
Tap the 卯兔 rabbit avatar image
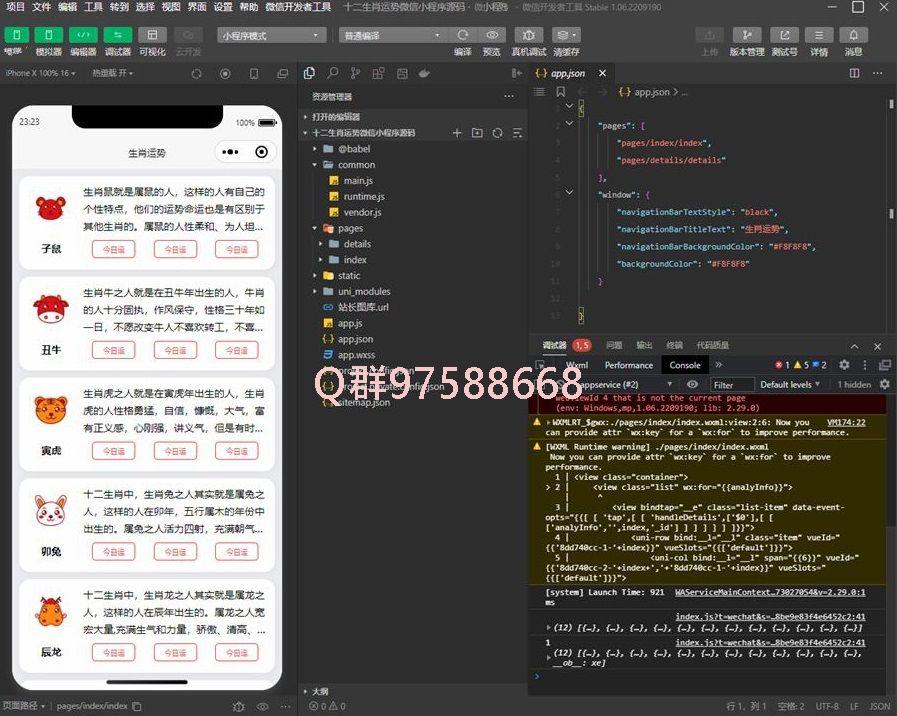point(51,510)
